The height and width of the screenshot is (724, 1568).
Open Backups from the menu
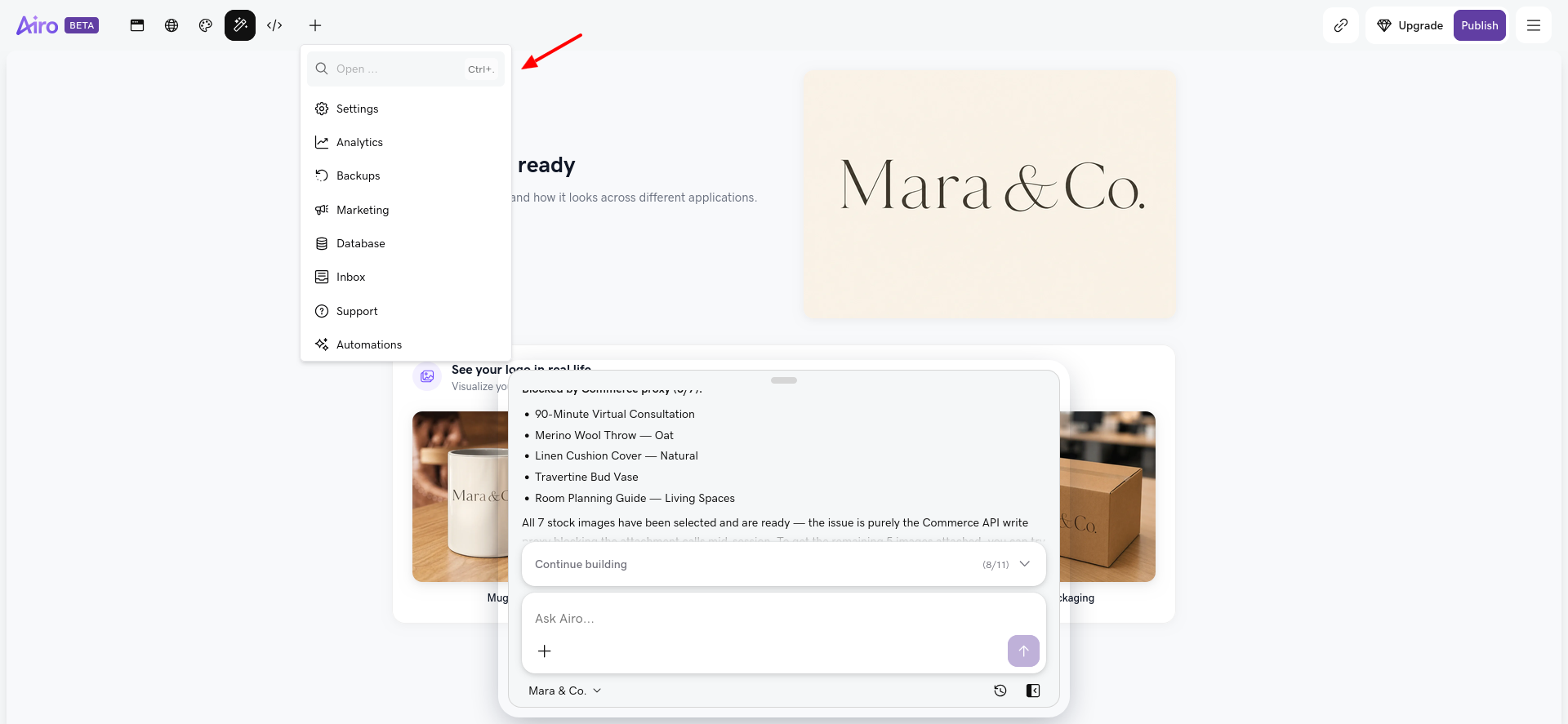406,175
